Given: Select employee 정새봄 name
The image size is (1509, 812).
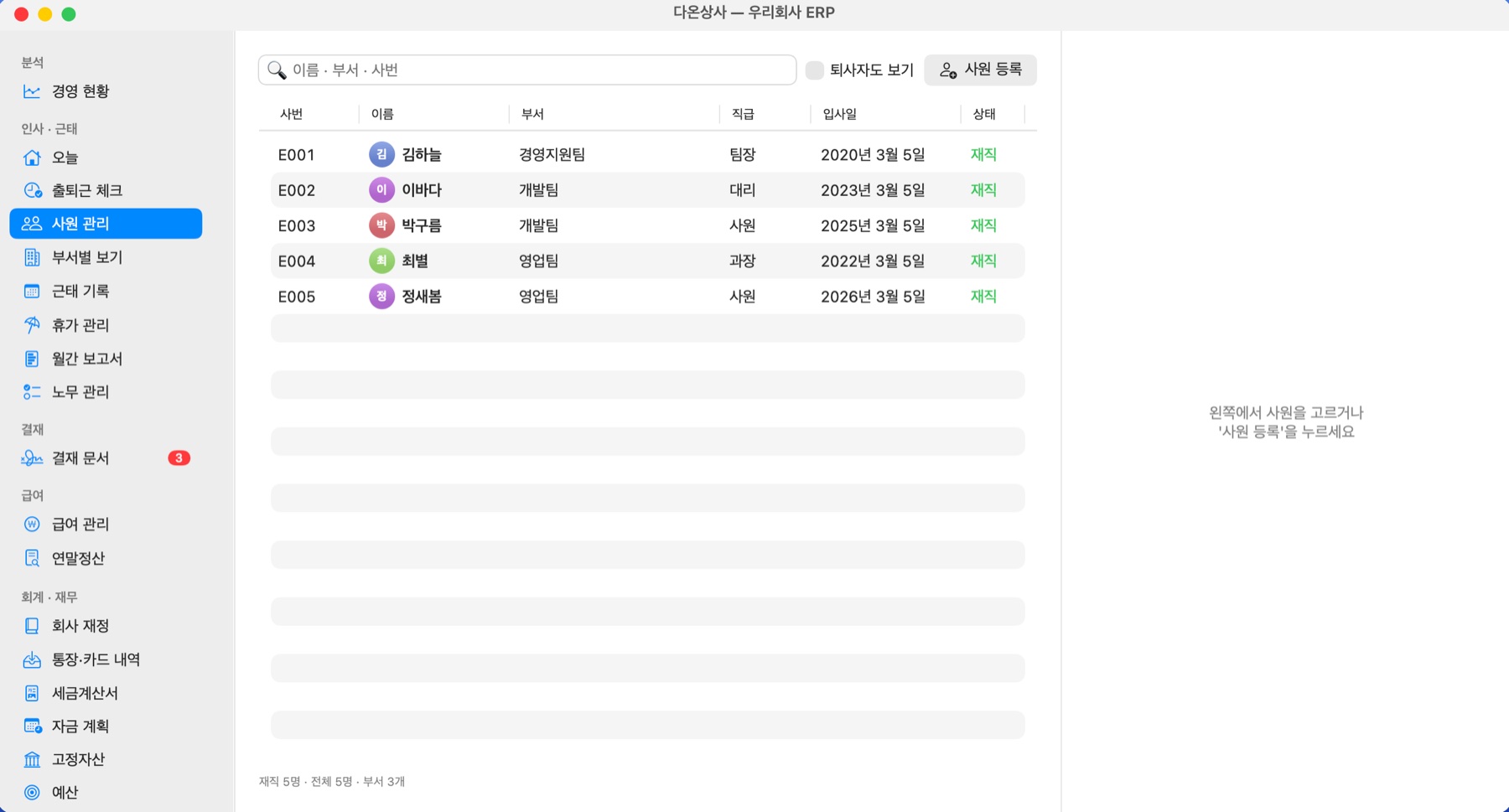Looking at the screenshot, I should point(422,297).
